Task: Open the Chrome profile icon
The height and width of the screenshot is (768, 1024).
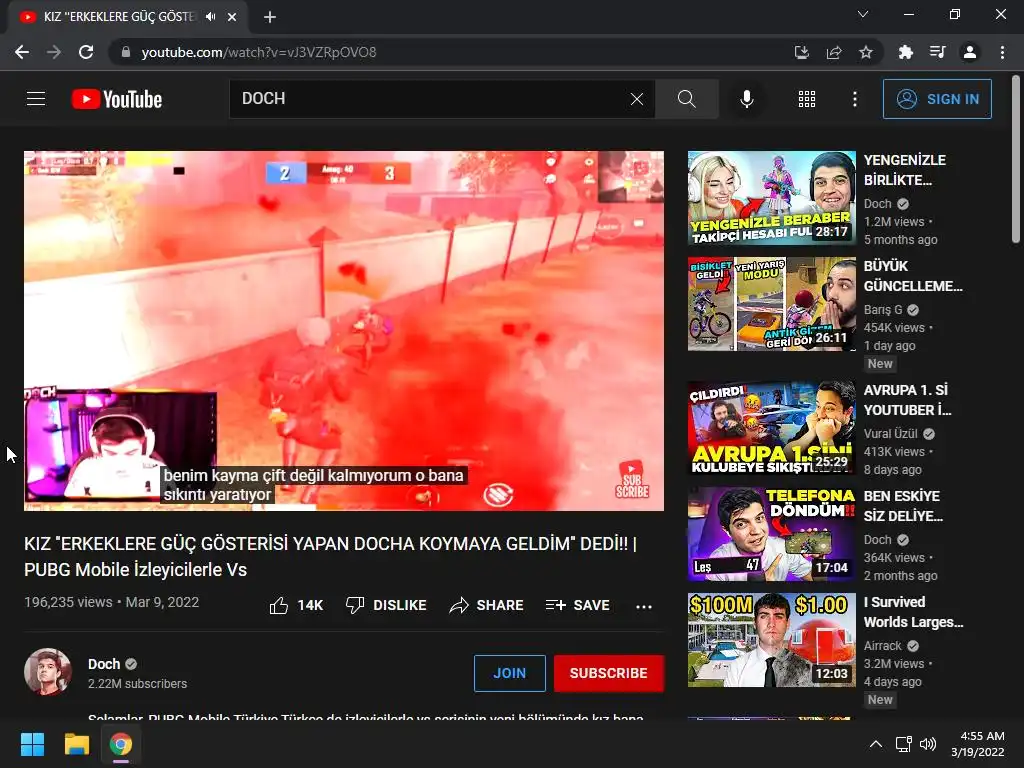Action: pos(970,52)
